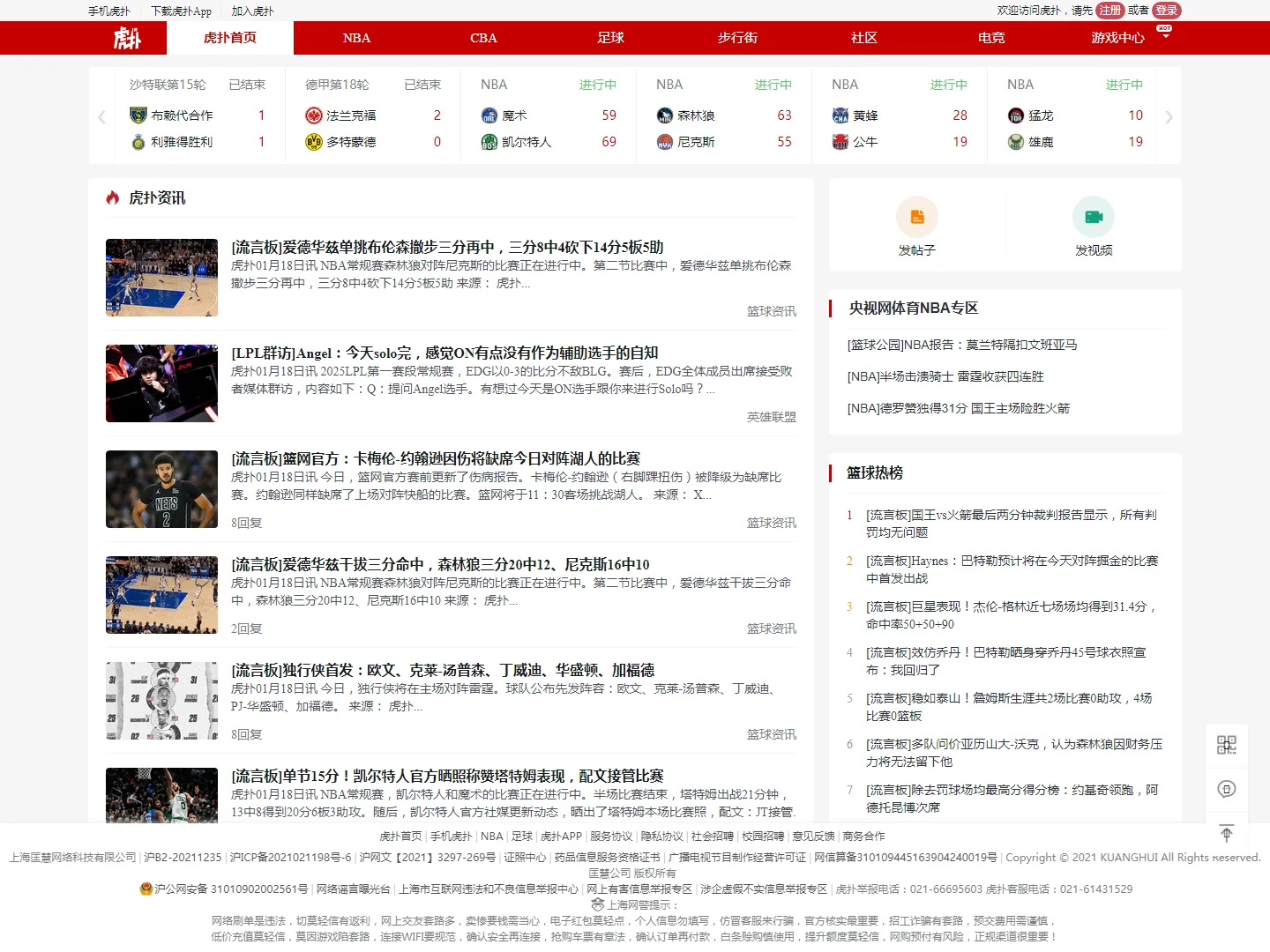Open the 爱德华兹单挑布伦森撤步三分 headline
This screenshot has height=952, width=1270.
point(447,247)
